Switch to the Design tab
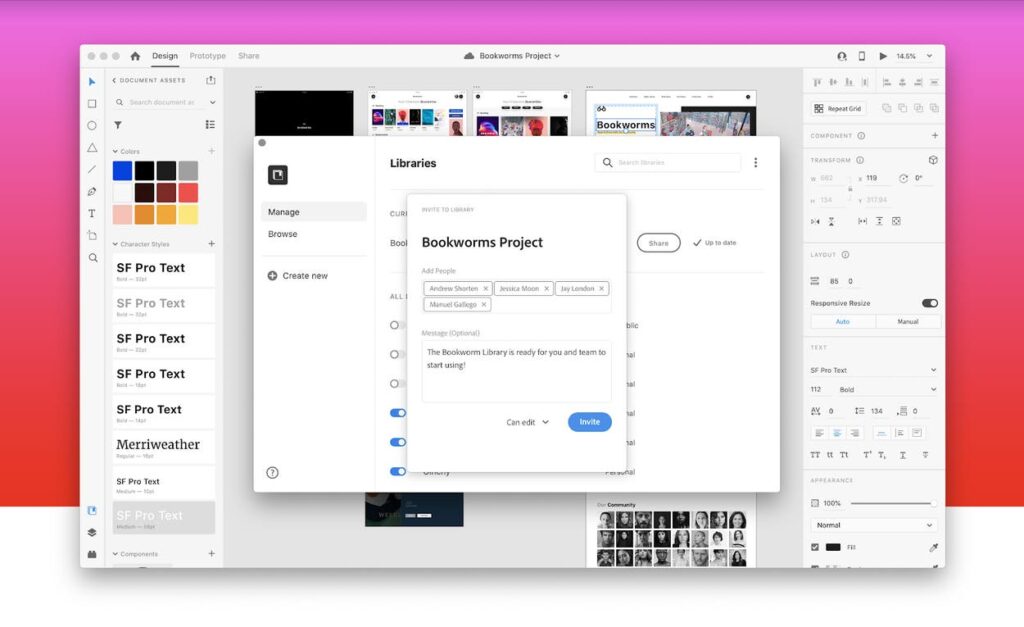The height and width of the screenshot is (627, 1024). coord(165,56)
